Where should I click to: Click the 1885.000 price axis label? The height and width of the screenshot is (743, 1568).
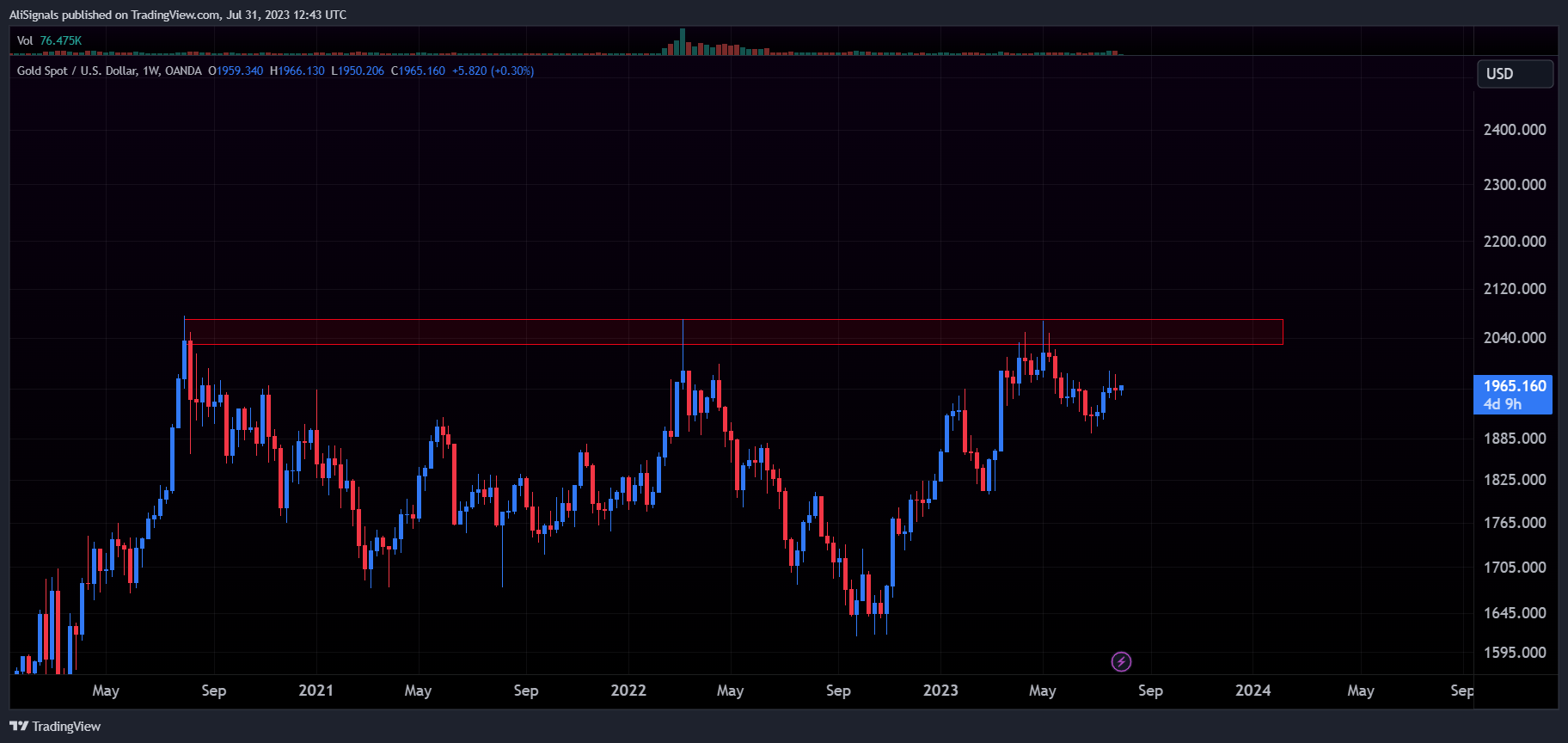[x=1515, y=439]
